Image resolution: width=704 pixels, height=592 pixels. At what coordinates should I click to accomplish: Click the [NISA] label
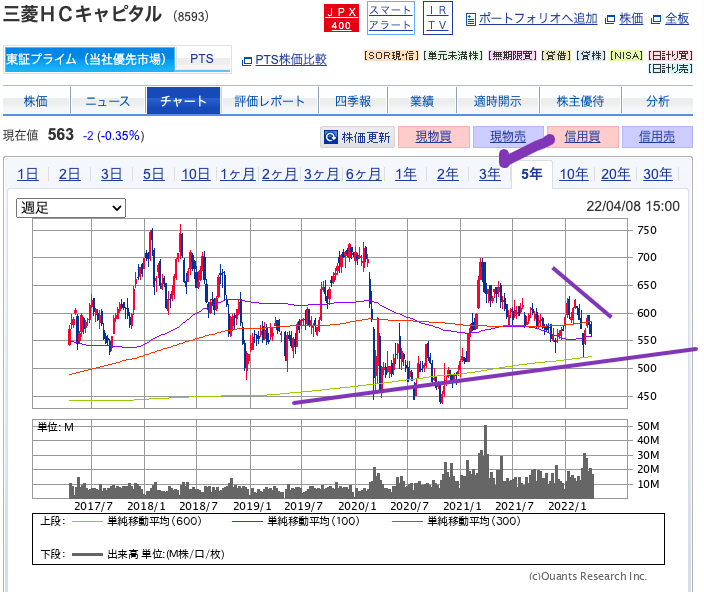[627, 56]
